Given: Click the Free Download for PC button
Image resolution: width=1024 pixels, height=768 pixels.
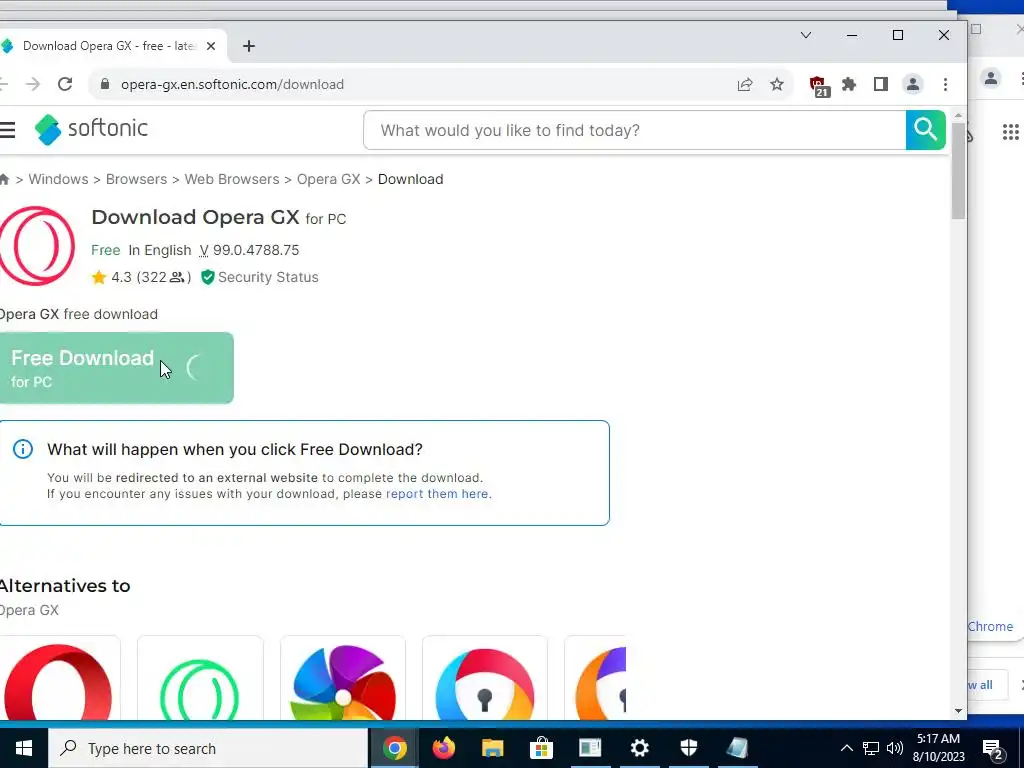Looking at the screenshot, I should [116, 368].
